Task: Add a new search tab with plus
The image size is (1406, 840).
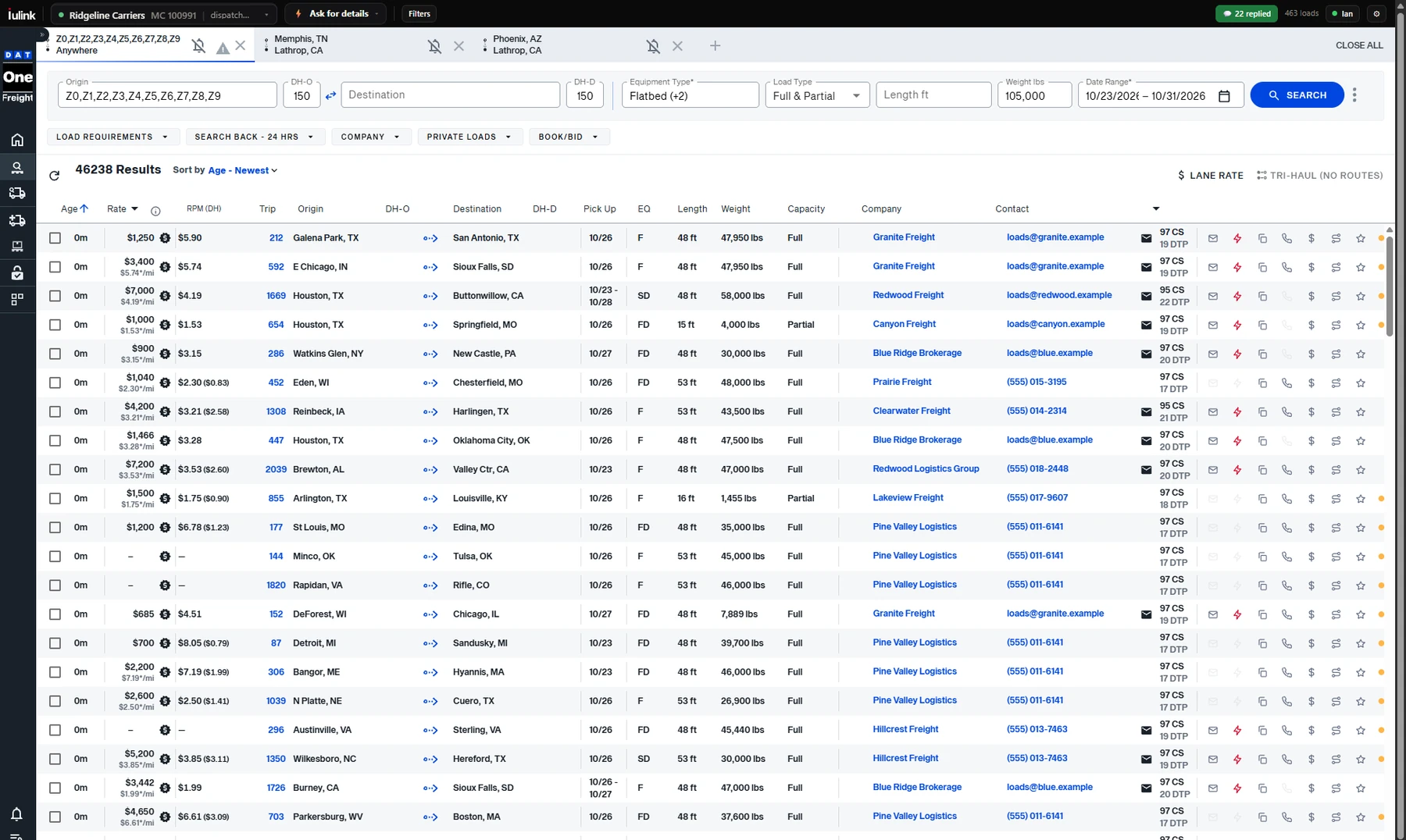Action: tap(715, 46)
